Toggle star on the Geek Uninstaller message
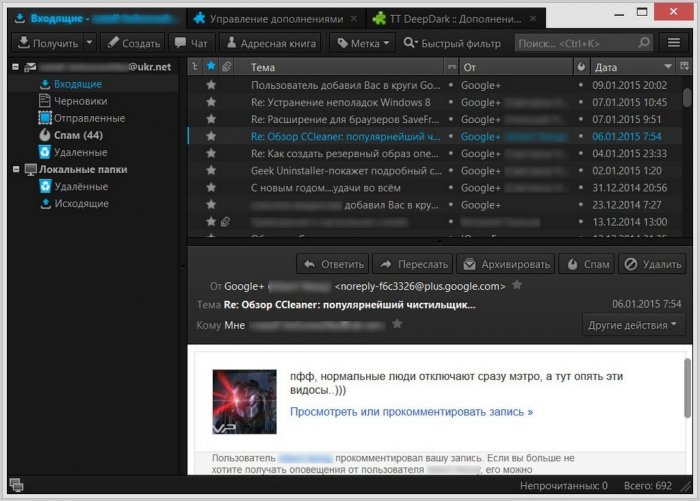The image size is (700, 501). (211, 170)
